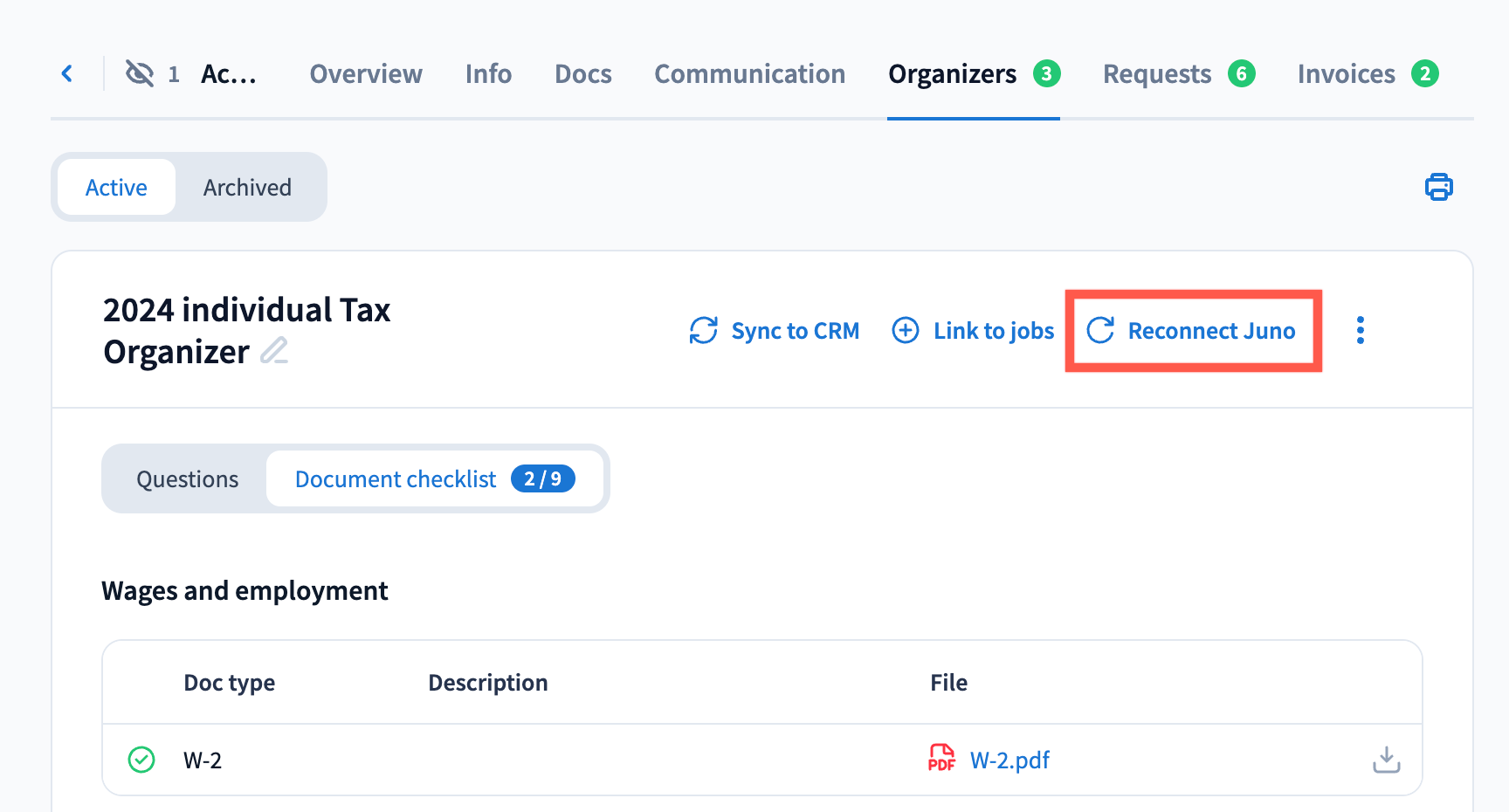Edit organizer name with pencil icon
This screenshot has width=1509, height=812.
click(274, 351)
